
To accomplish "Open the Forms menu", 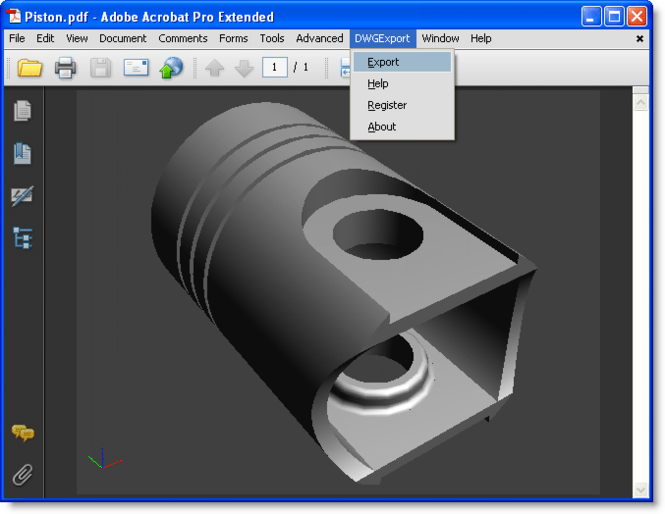I will click(233, 38).
